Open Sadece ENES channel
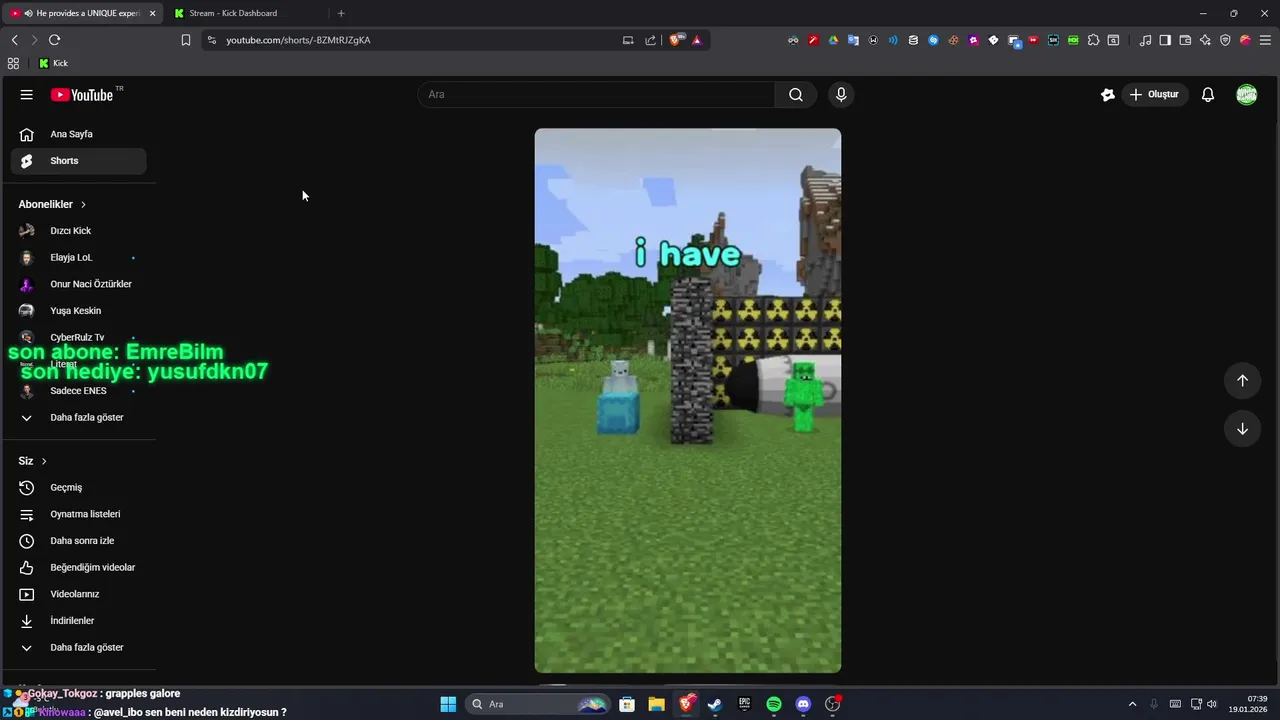 [x=78, y=391]
